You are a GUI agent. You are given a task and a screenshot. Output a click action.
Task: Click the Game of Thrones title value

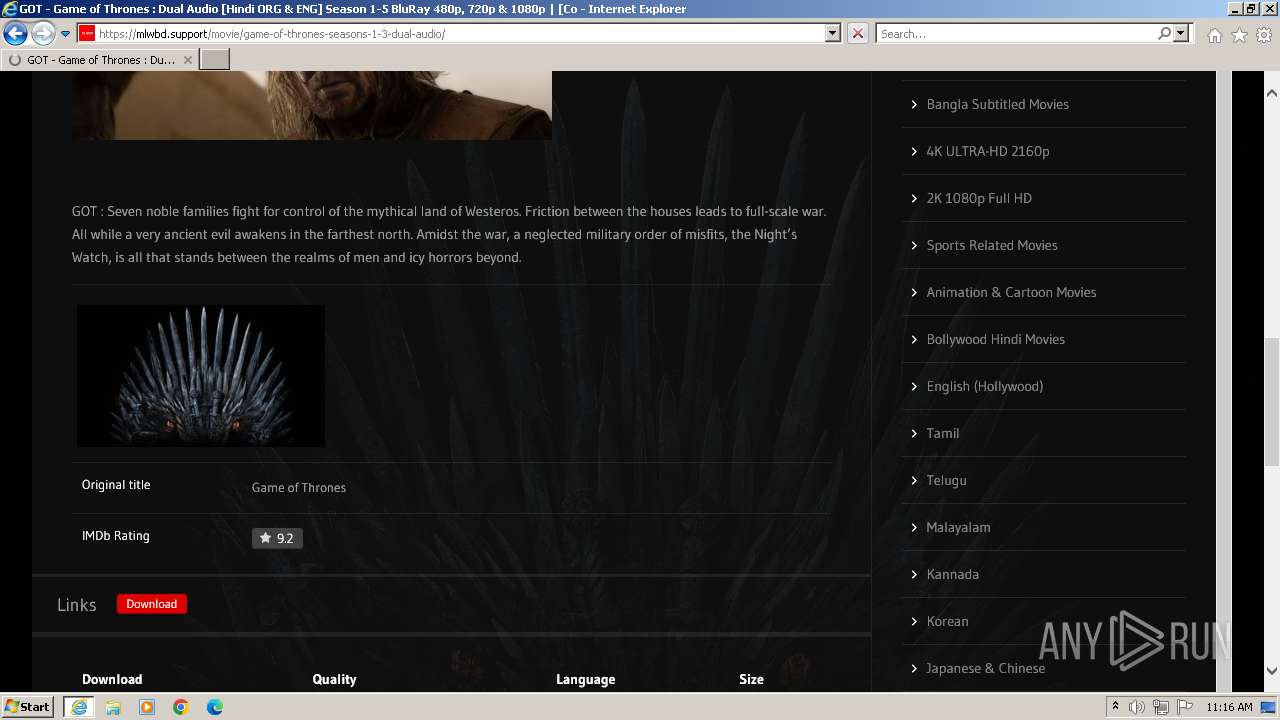[x=298, y=488]
